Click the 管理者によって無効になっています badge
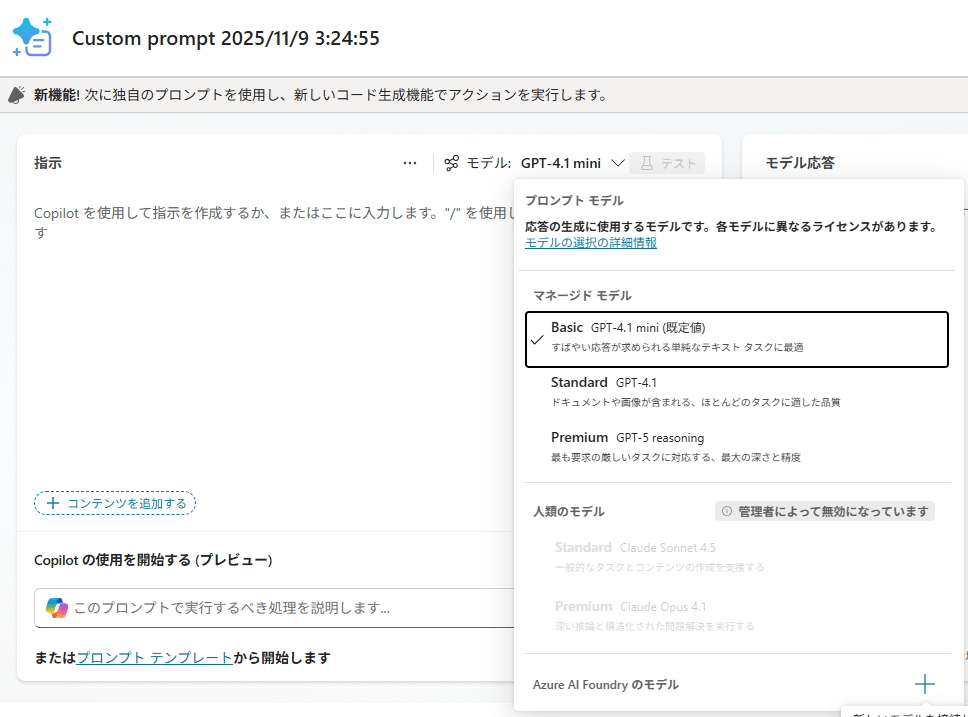Viewport: 968px width, 717px height. coord(825,511)
